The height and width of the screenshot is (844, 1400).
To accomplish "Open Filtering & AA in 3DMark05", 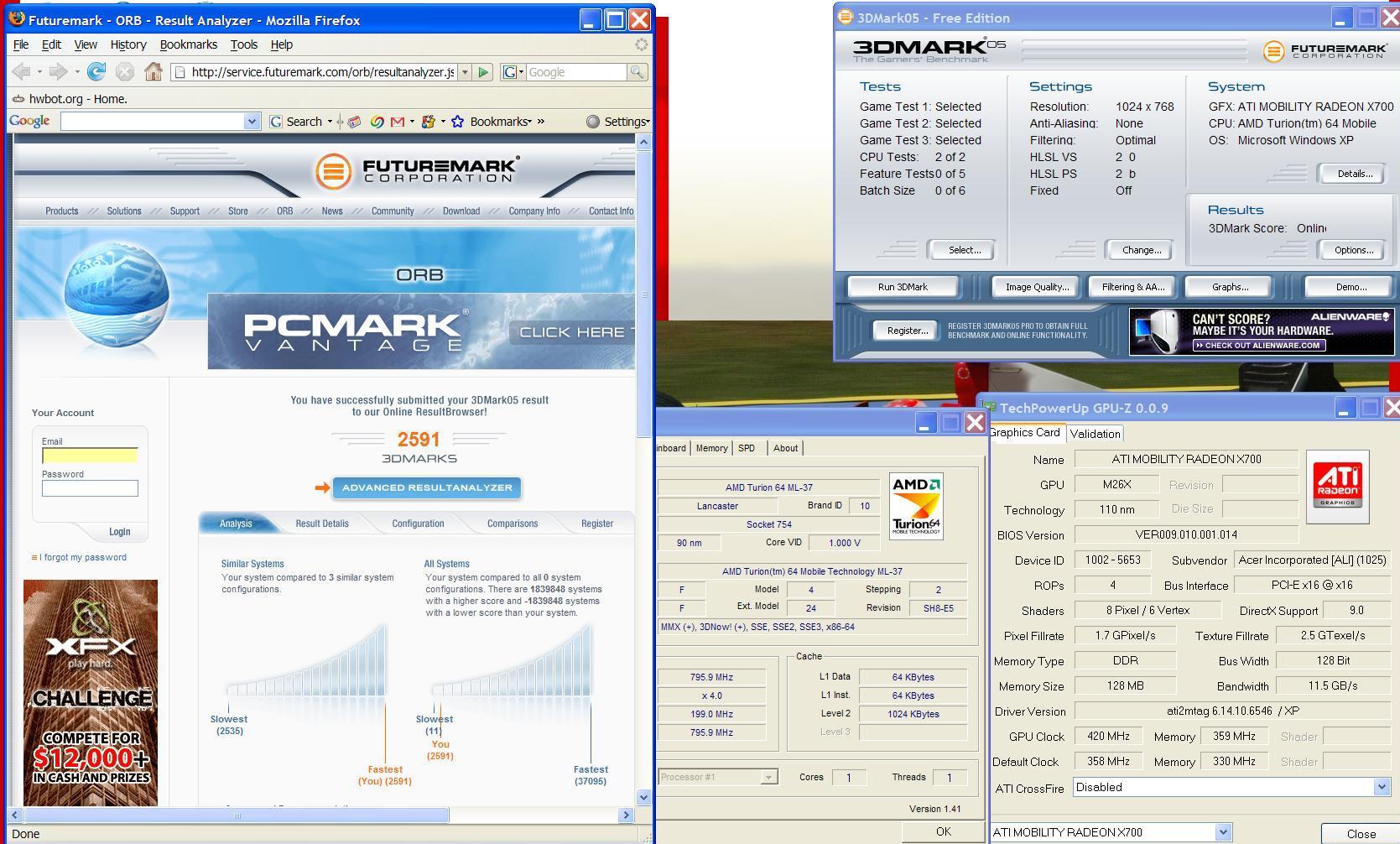I will point(1133,287).
